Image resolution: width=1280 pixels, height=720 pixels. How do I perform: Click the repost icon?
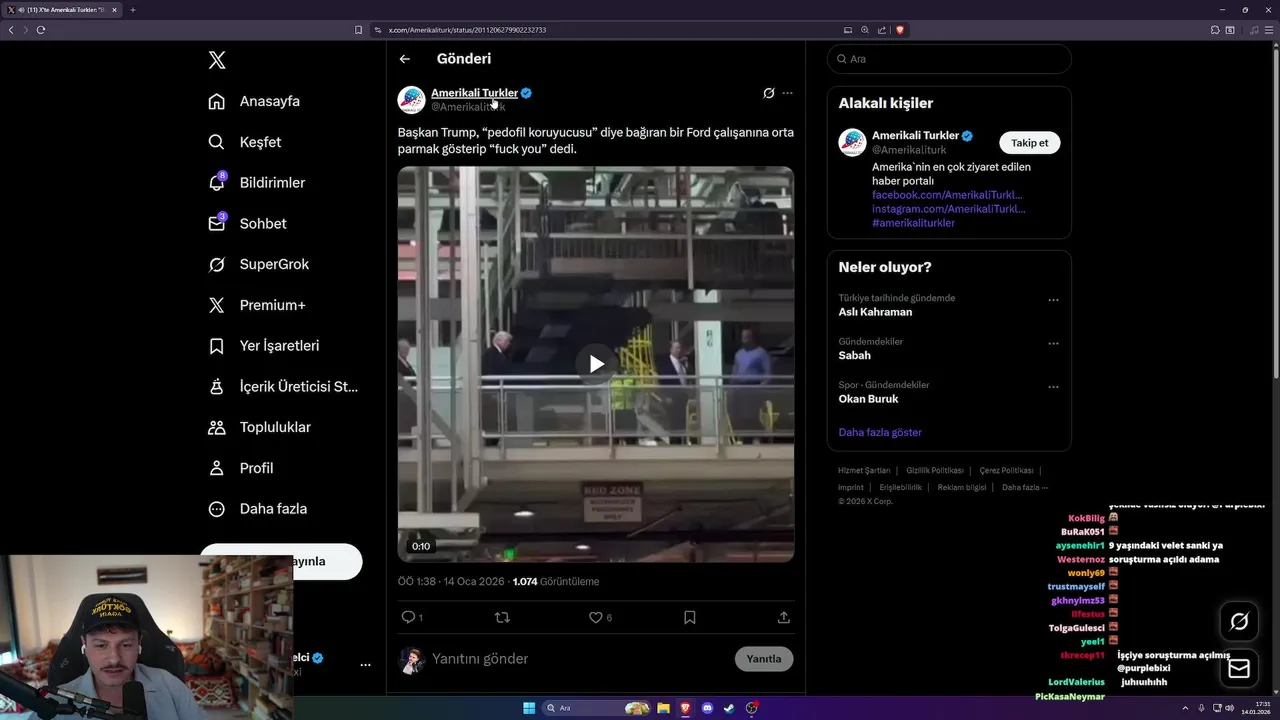click(502, 617)
